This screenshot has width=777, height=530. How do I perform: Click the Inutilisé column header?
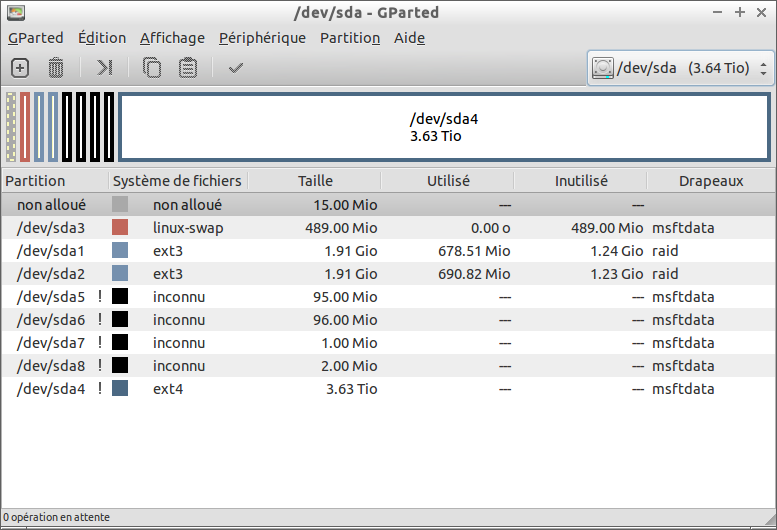click(x=581, y=181)
